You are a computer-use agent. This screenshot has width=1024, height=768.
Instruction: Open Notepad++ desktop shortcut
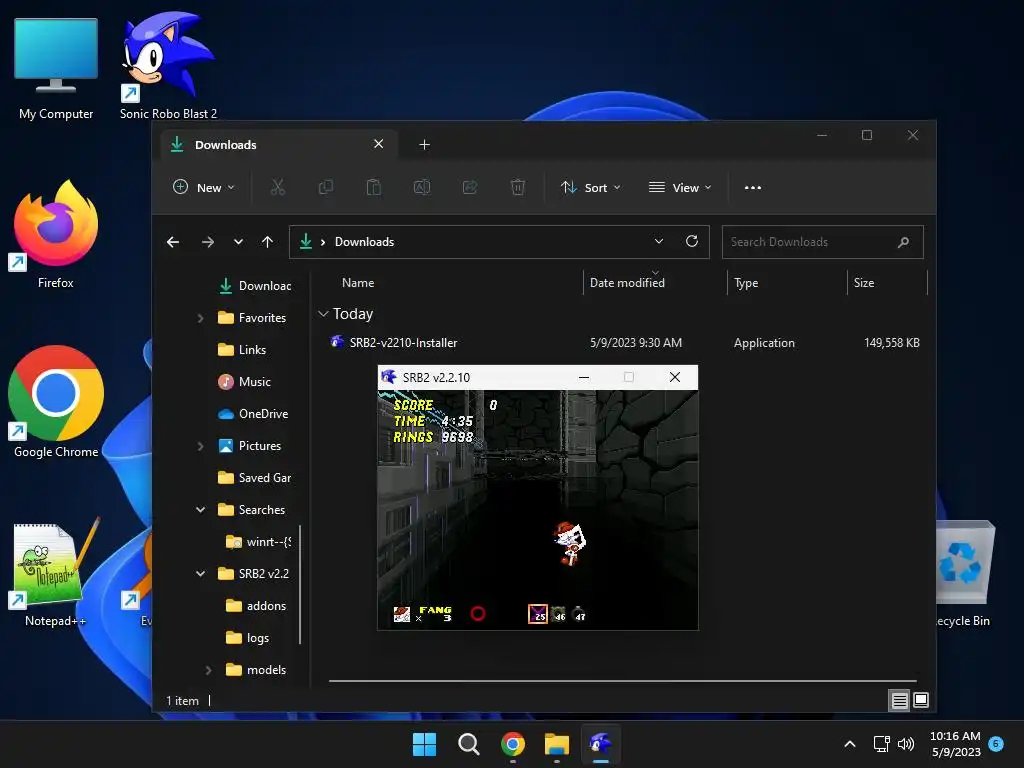click(56, 573)
